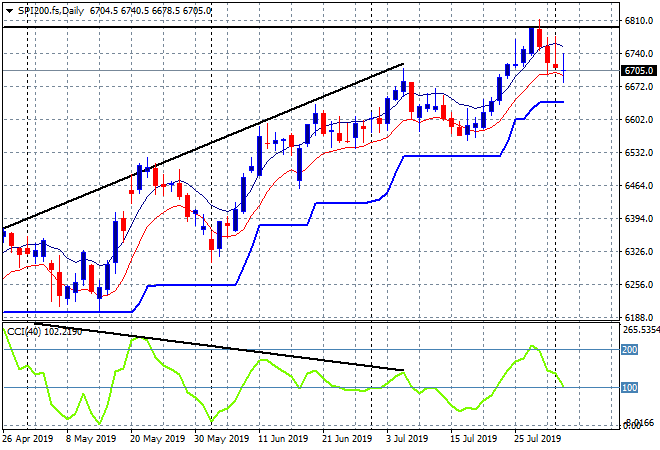Click the 6256.0 price axis label
The height and width of the screenshot is (450, 660).
pyautogui.click(x=639, y=285)
